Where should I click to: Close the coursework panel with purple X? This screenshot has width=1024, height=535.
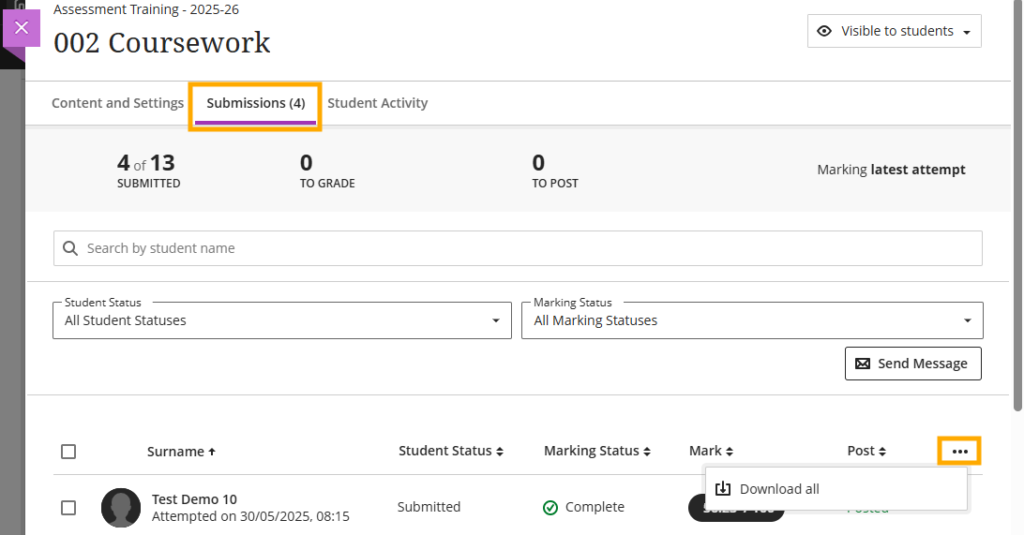point(22,28)
